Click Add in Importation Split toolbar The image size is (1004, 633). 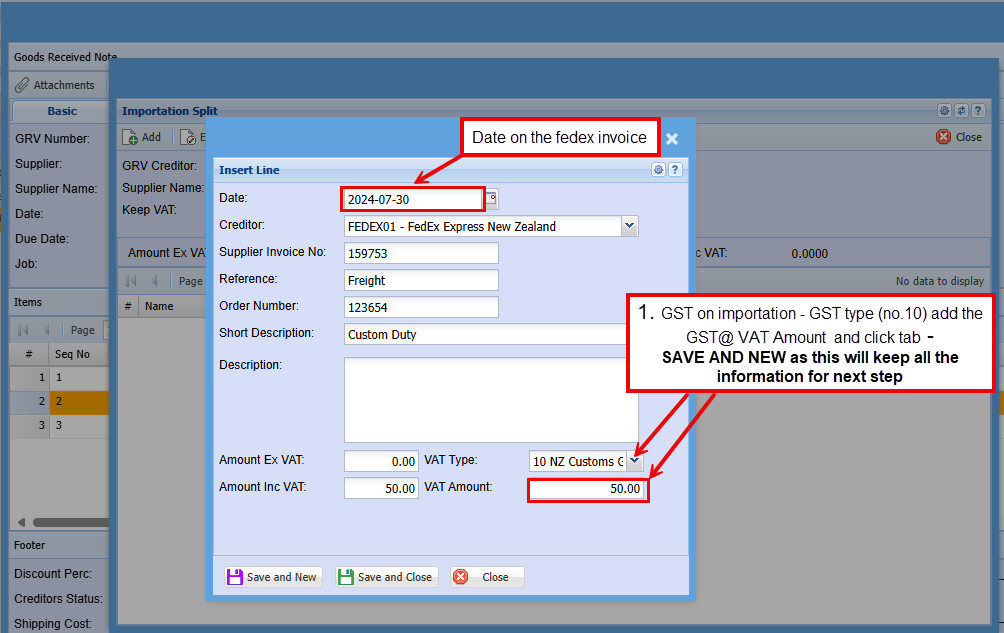click(142, 137)
